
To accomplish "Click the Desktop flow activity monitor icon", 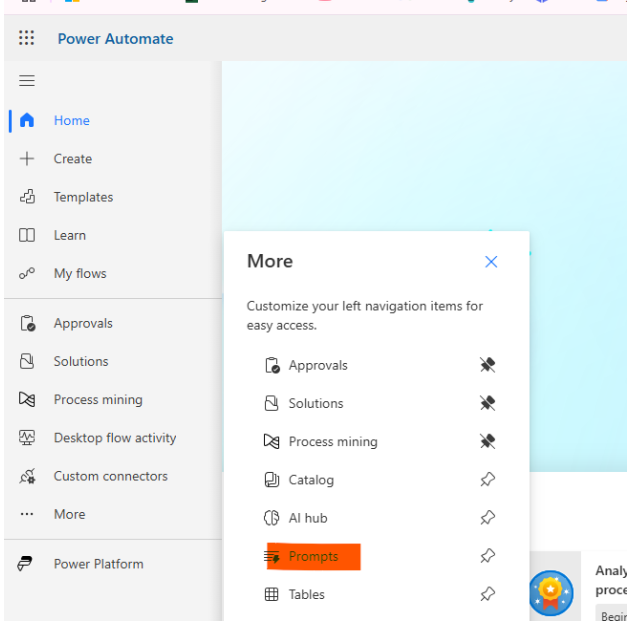I will (27, 438).
